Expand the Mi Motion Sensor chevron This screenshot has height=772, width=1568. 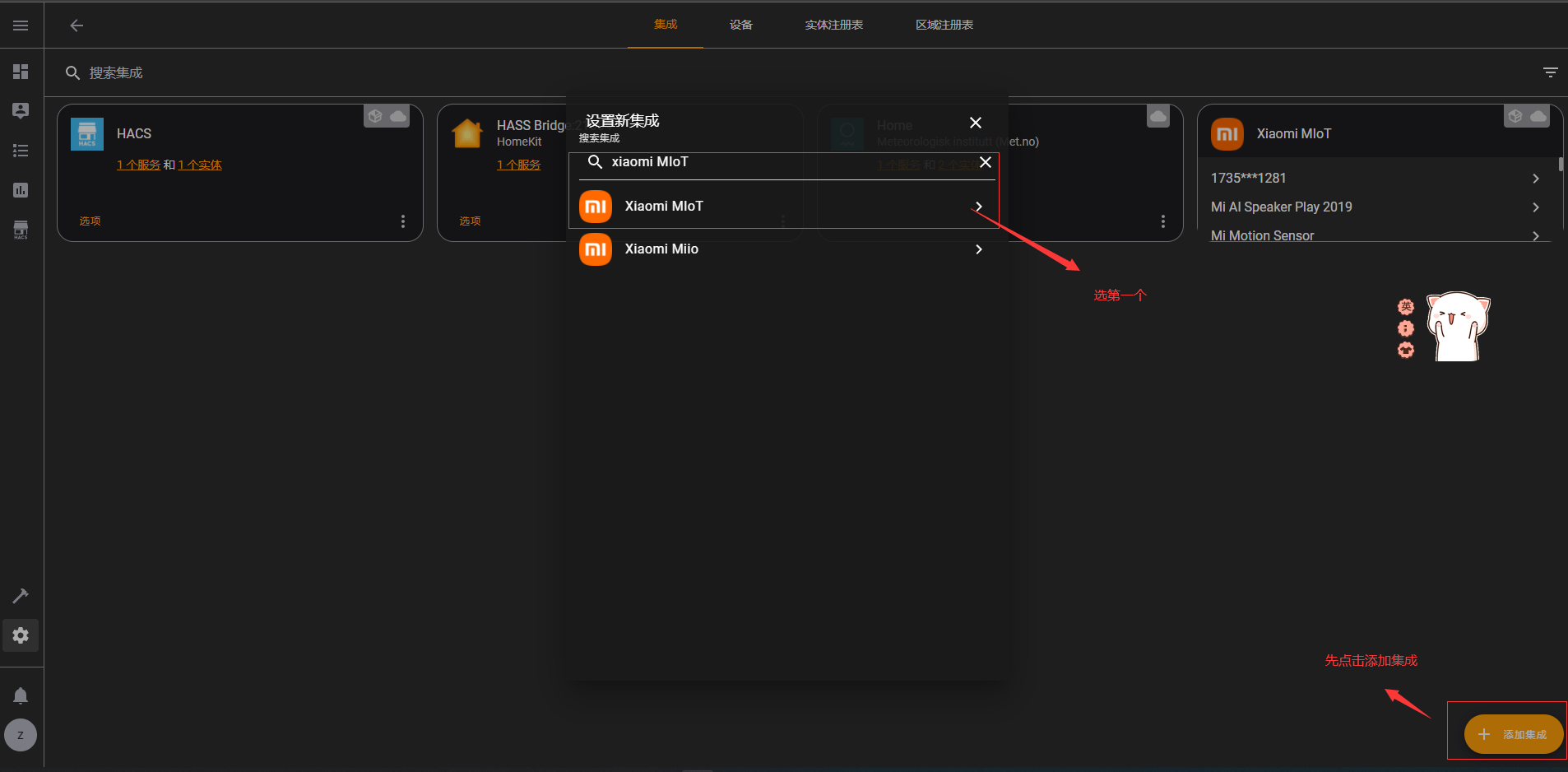(1536, 236)
